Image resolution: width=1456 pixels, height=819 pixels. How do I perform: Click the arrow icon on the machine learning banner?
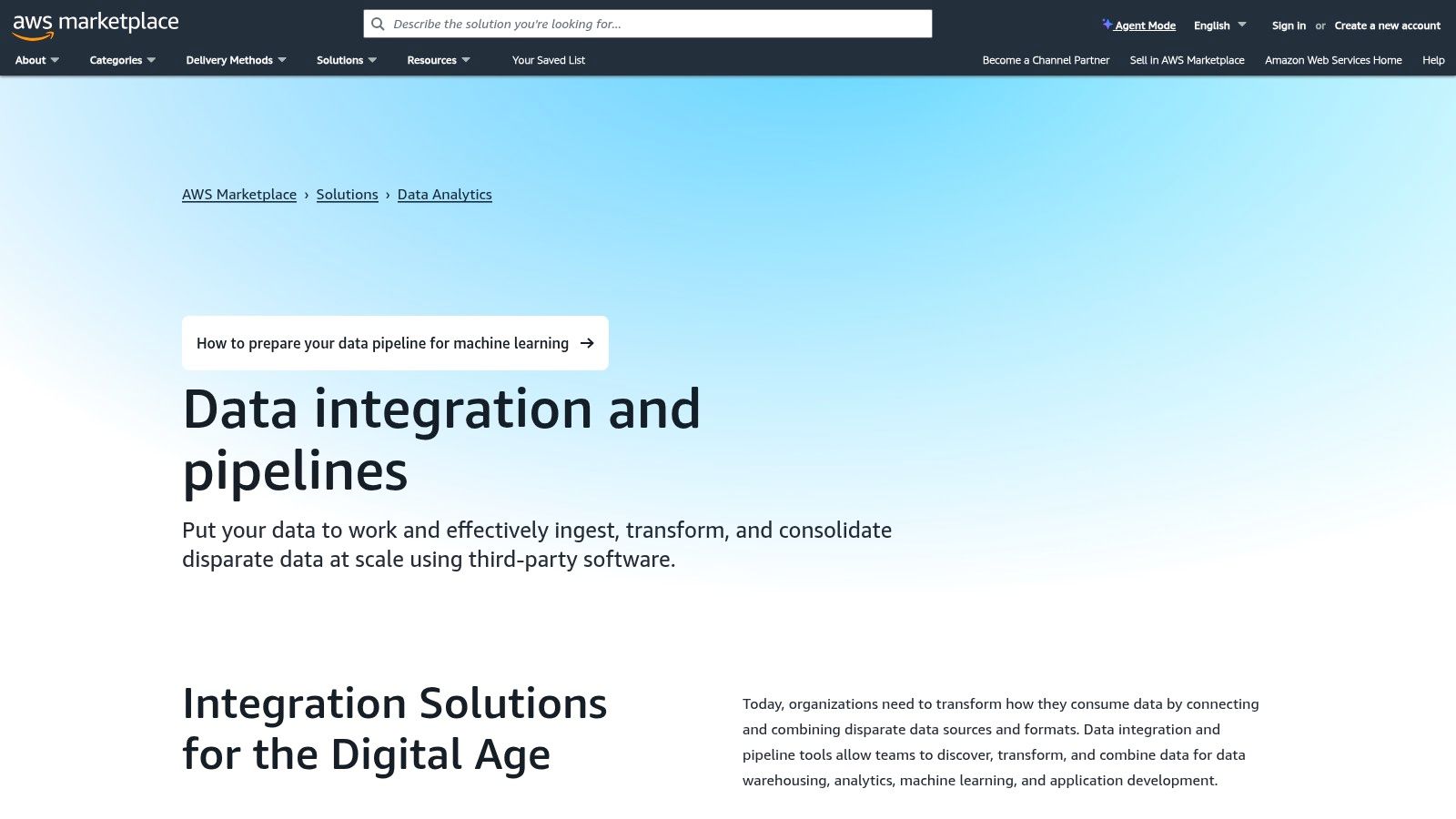(x=587, y=343)
